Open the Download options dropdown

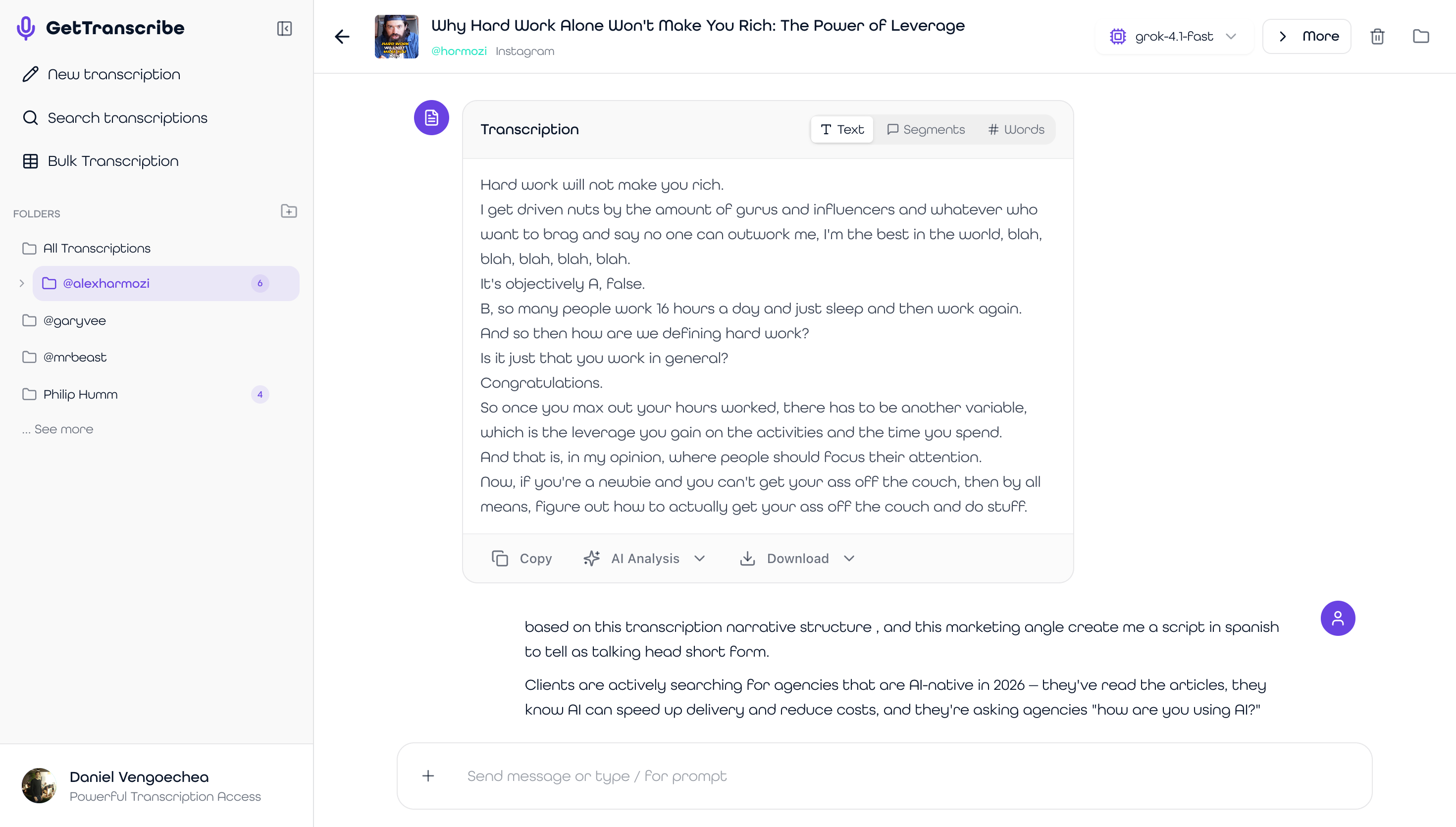(797, 558)
